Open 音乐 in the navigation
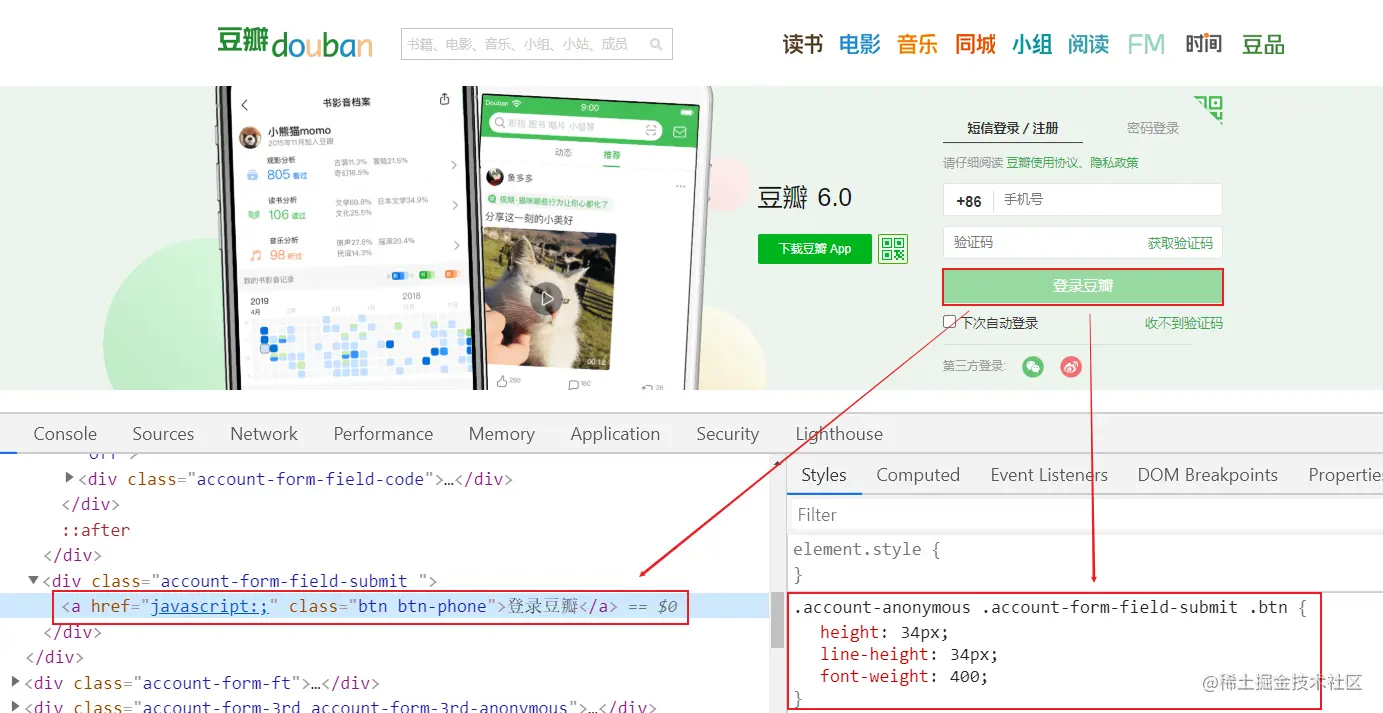 917,44
